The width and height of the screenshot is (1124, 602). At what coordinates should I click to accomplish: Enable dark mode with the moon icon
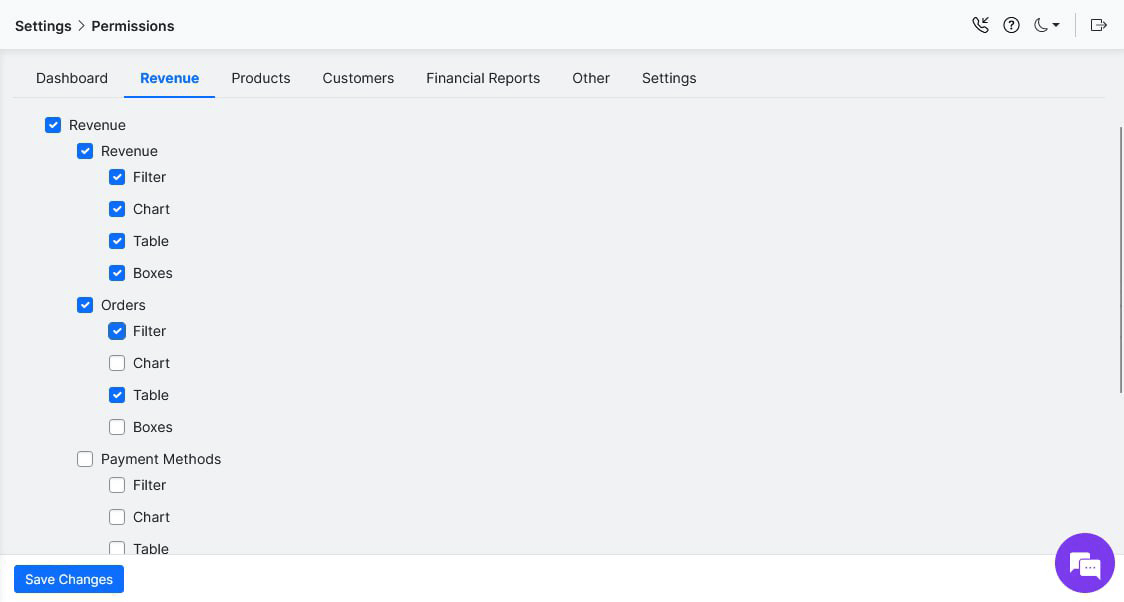click(1039, 25)
